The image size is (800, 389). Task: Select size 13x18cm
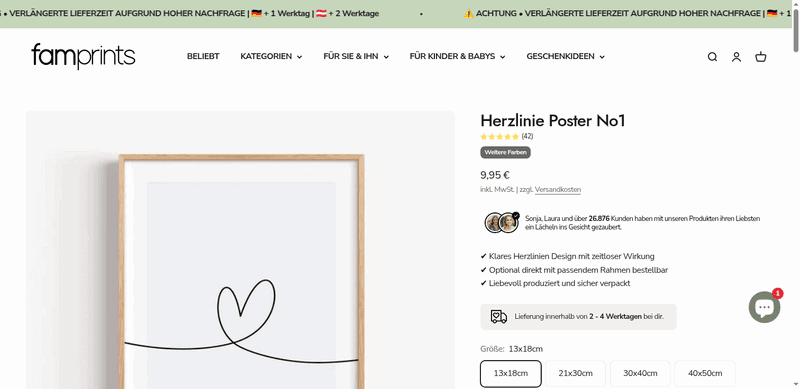(x=511, y=373)
